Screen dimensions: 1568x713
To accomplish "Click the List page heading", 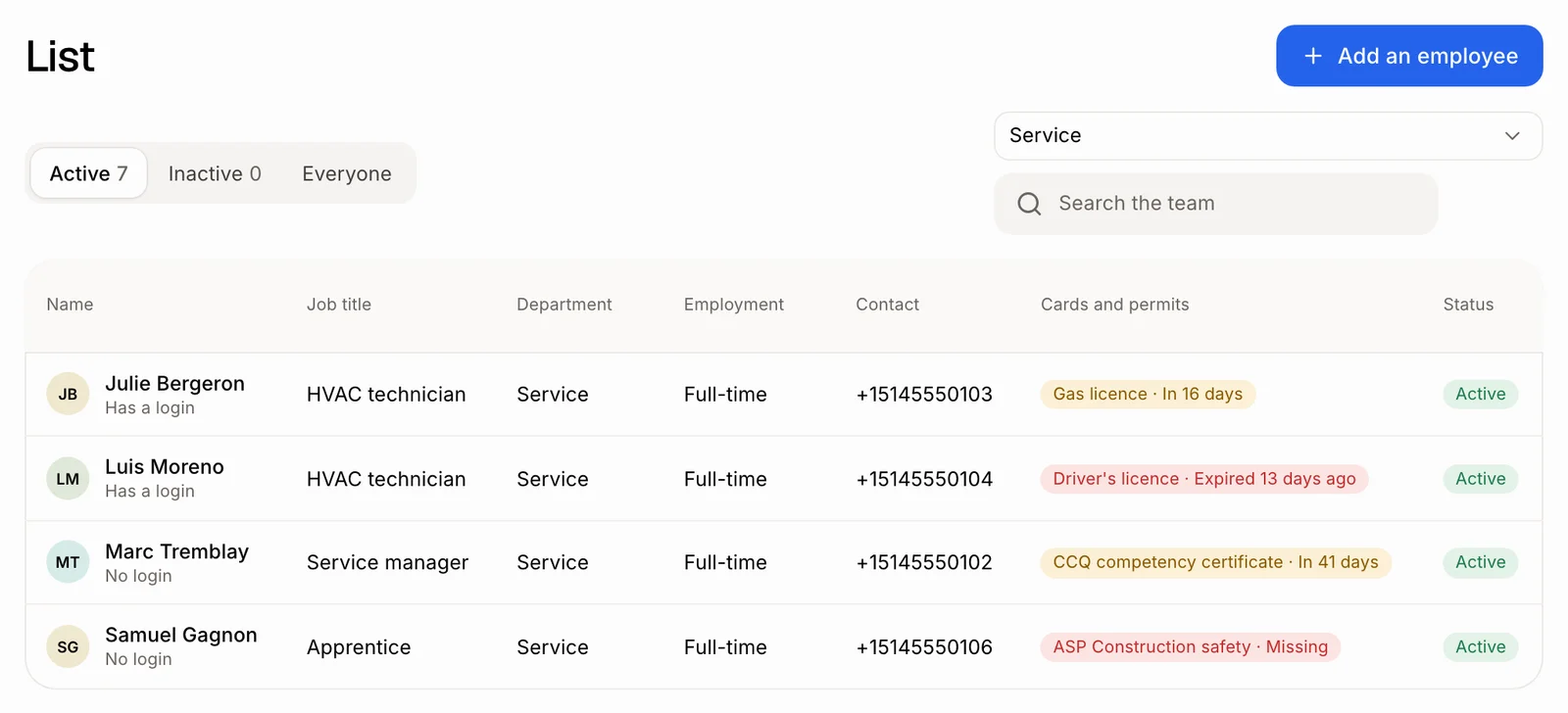I will (61, 57).
